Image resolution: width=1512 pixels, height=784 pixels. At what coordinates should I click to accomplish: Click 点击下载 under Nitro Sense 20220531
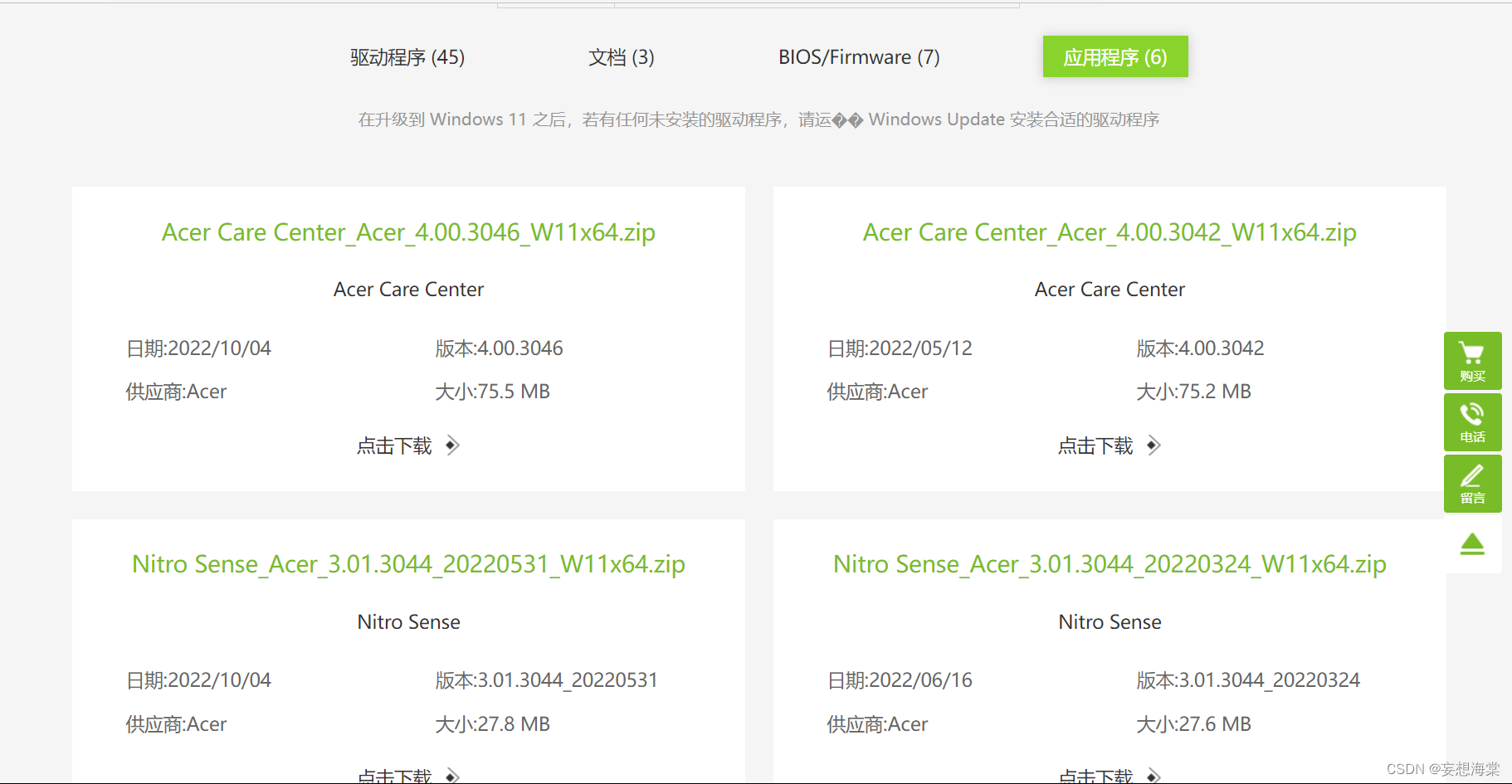(394, 776)
